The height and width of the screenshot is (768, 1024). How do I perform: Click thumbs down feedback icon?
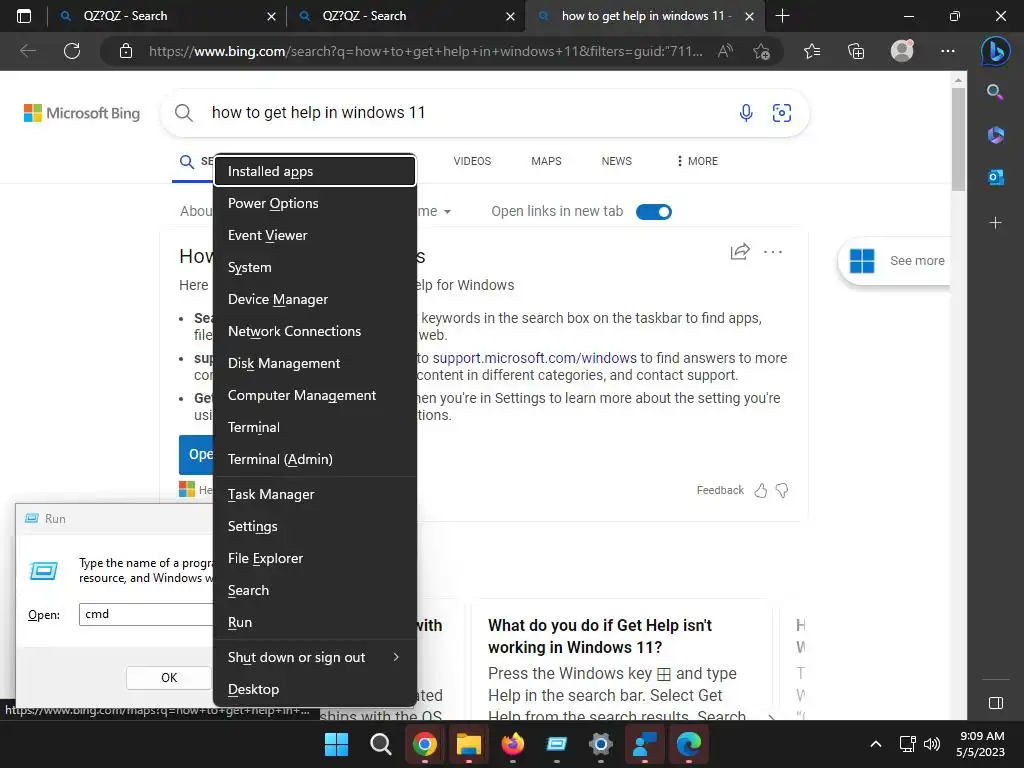[x=782, y=490]
